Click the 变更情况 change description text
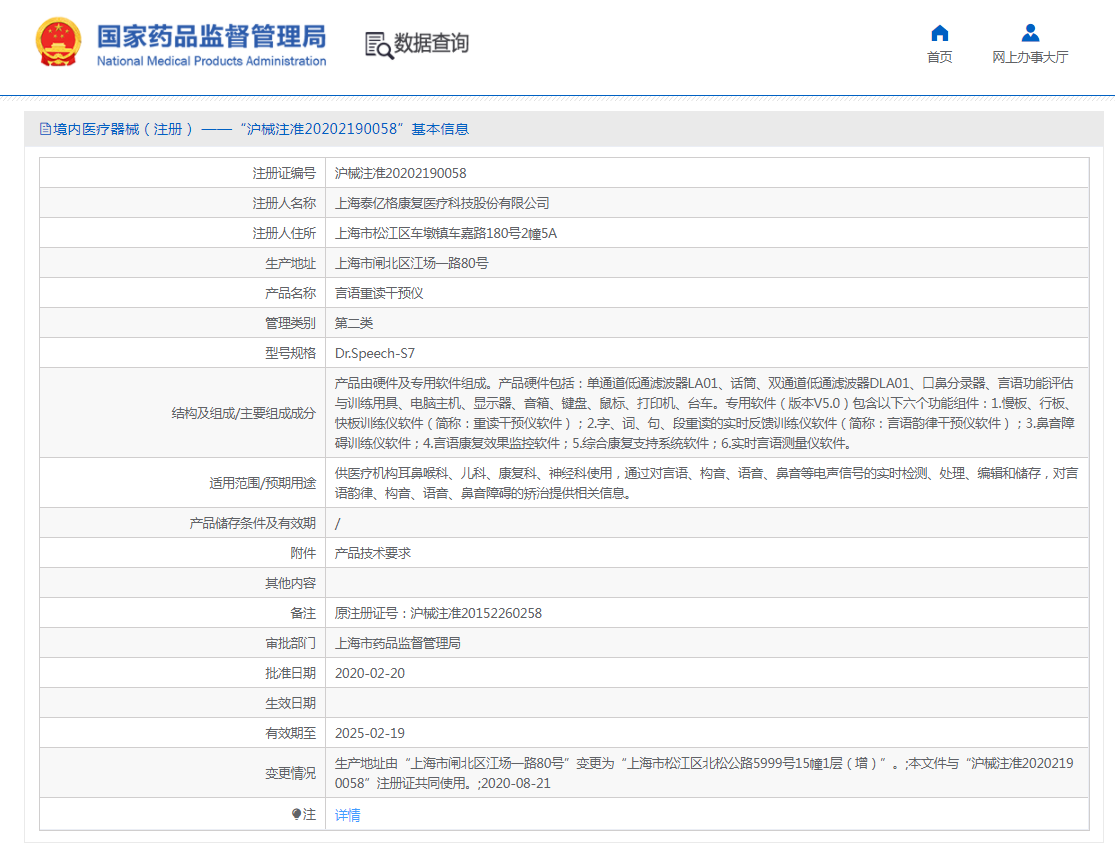The image size is (1115, 855). coord(704,773)
